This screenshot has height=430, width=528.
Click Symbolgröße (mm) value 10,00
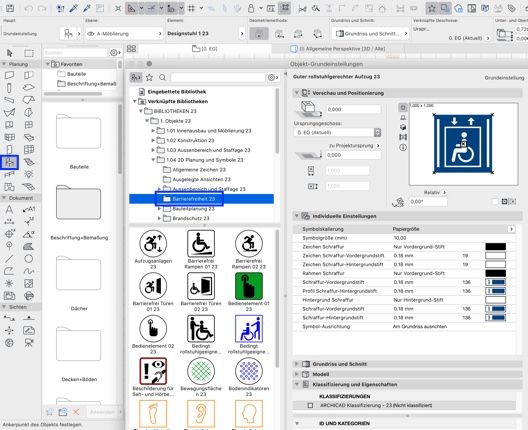point(400,238)
